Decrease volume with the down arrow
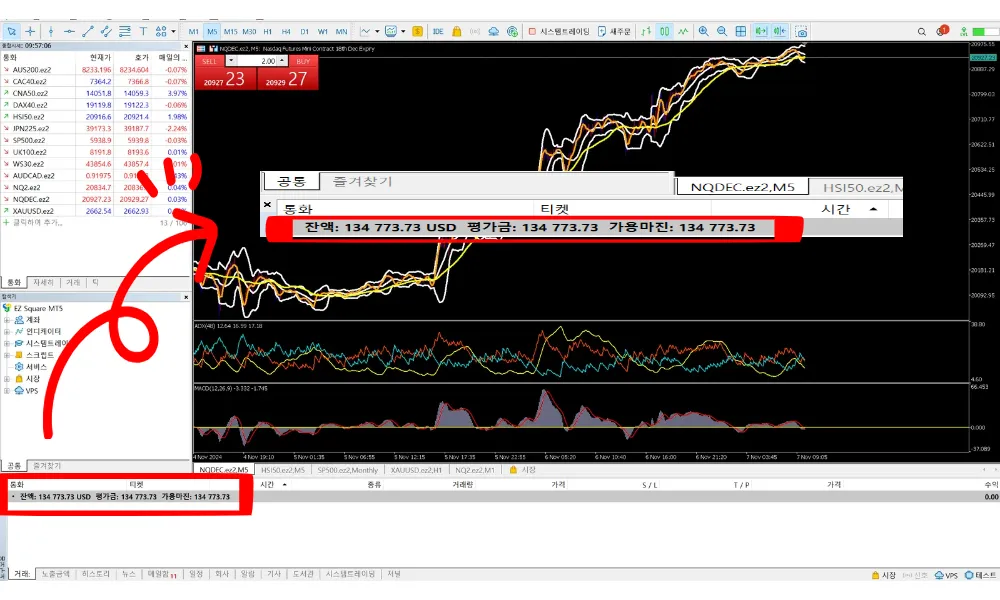This screenshot has height=600, width=1000. [x=231, y=61]
